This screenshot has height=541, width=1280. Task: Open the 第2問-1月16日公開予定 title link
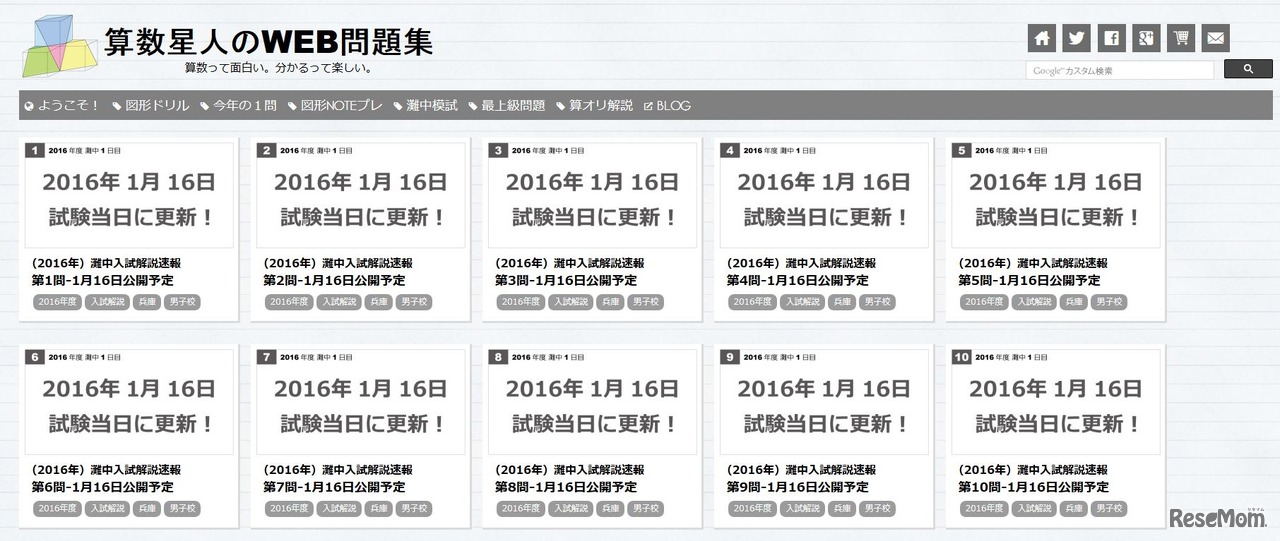click(335, 281)
